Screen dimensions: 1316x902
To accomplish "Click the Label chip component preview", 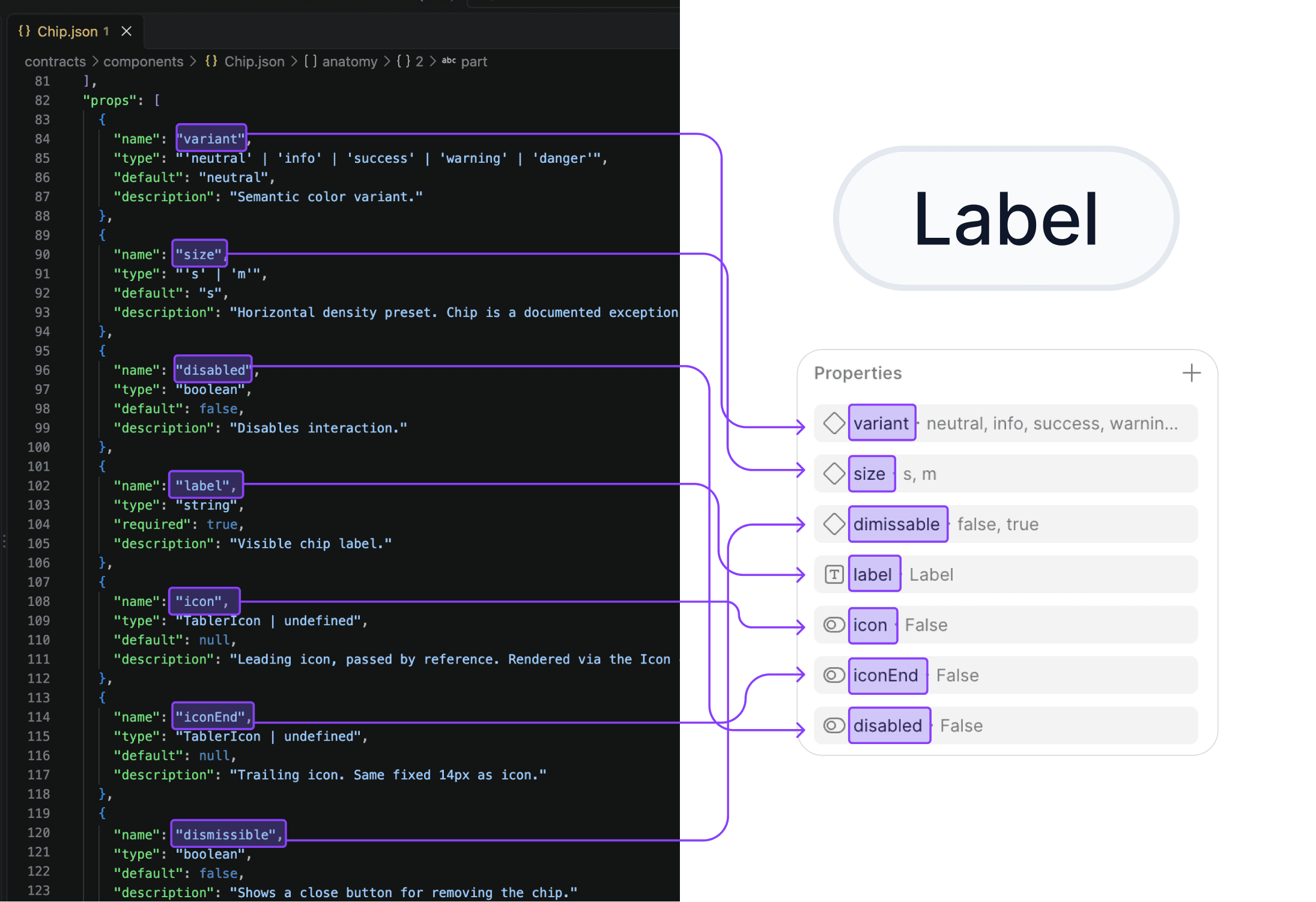I will [1005, 219].
